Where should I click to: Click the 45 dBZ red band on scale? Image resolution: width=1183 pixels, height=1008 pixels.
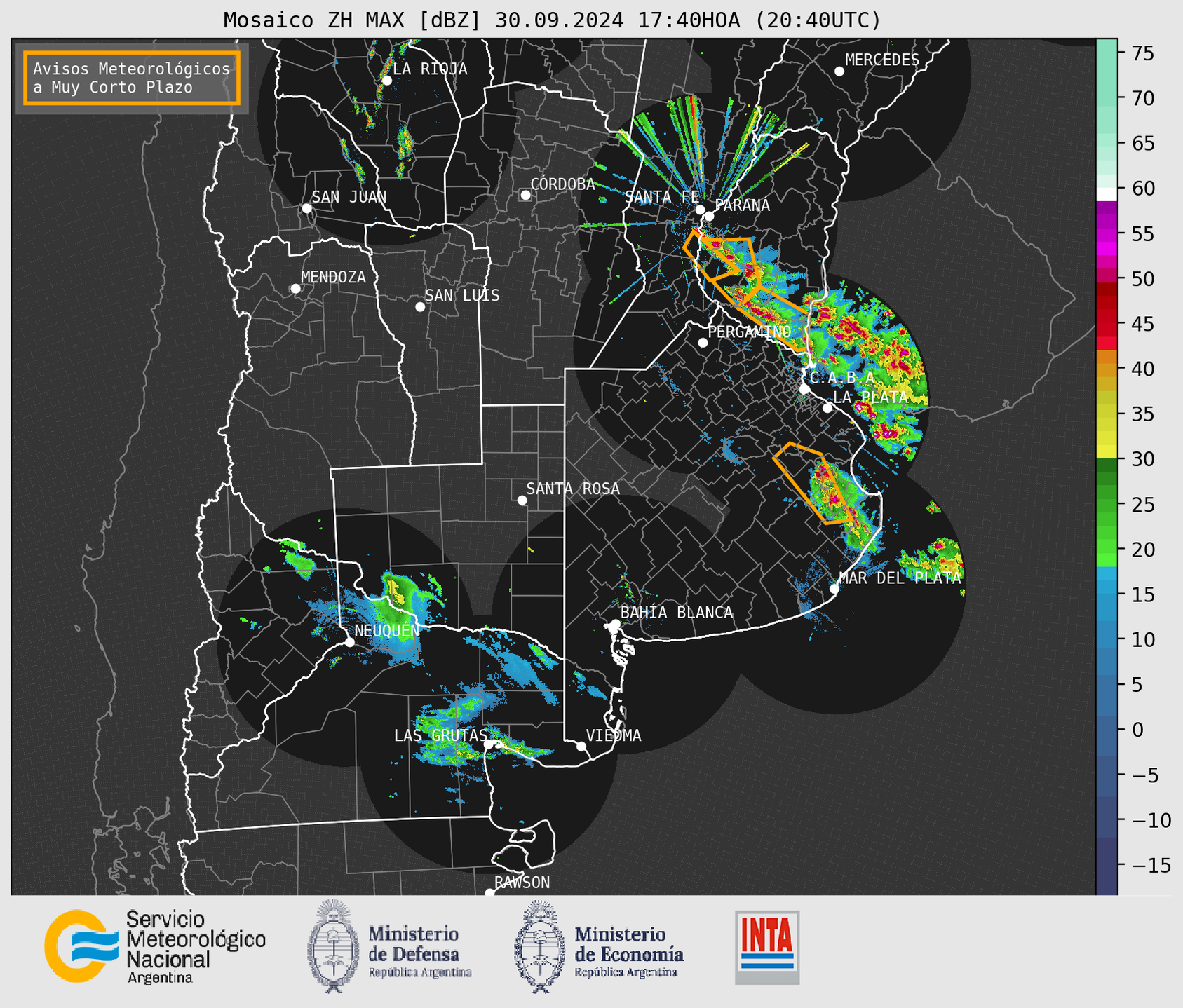pos(1107,324)
